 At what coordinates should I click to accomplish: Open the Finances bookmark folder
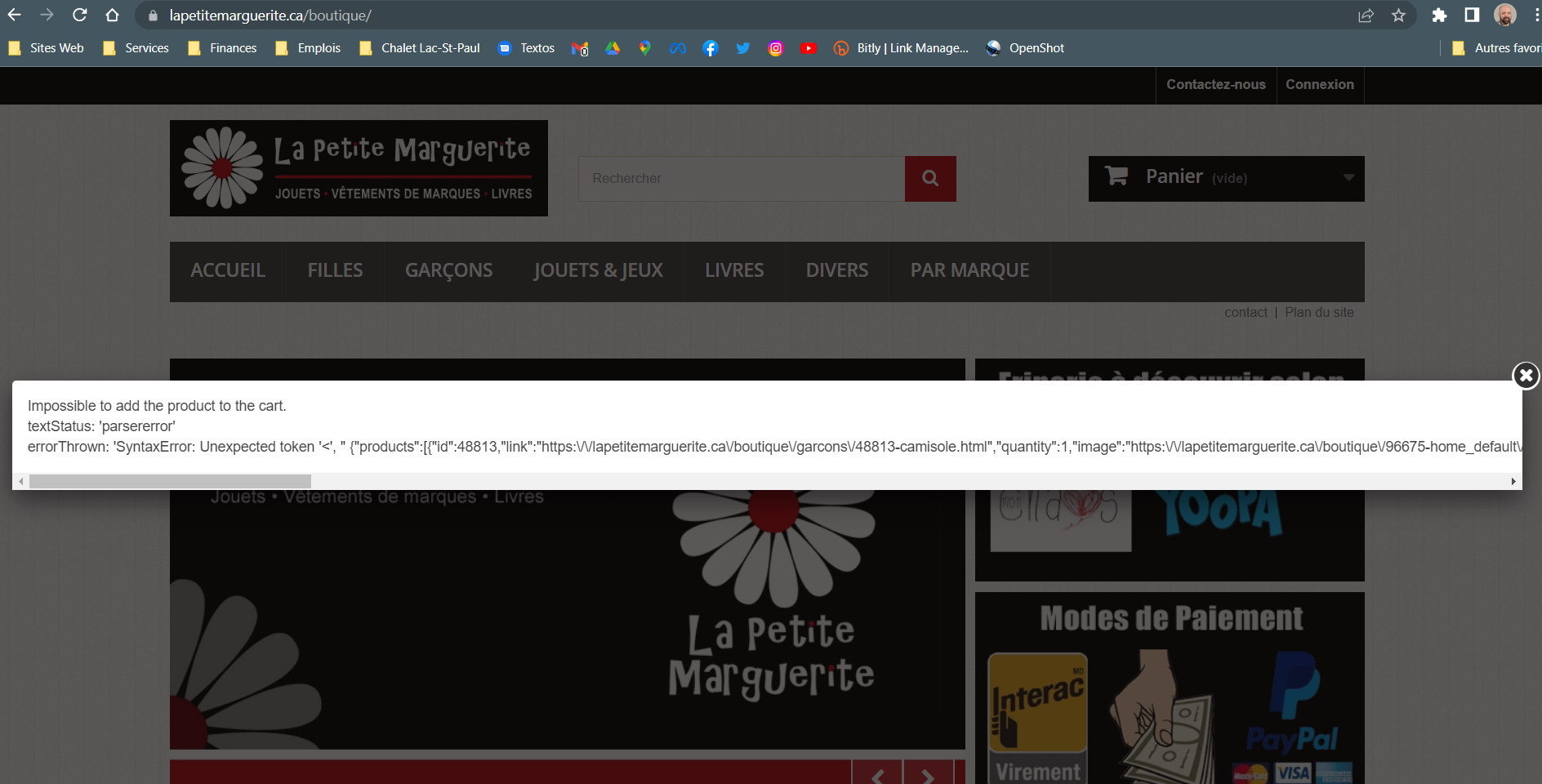pyautogui.click(x=222, y=48)
